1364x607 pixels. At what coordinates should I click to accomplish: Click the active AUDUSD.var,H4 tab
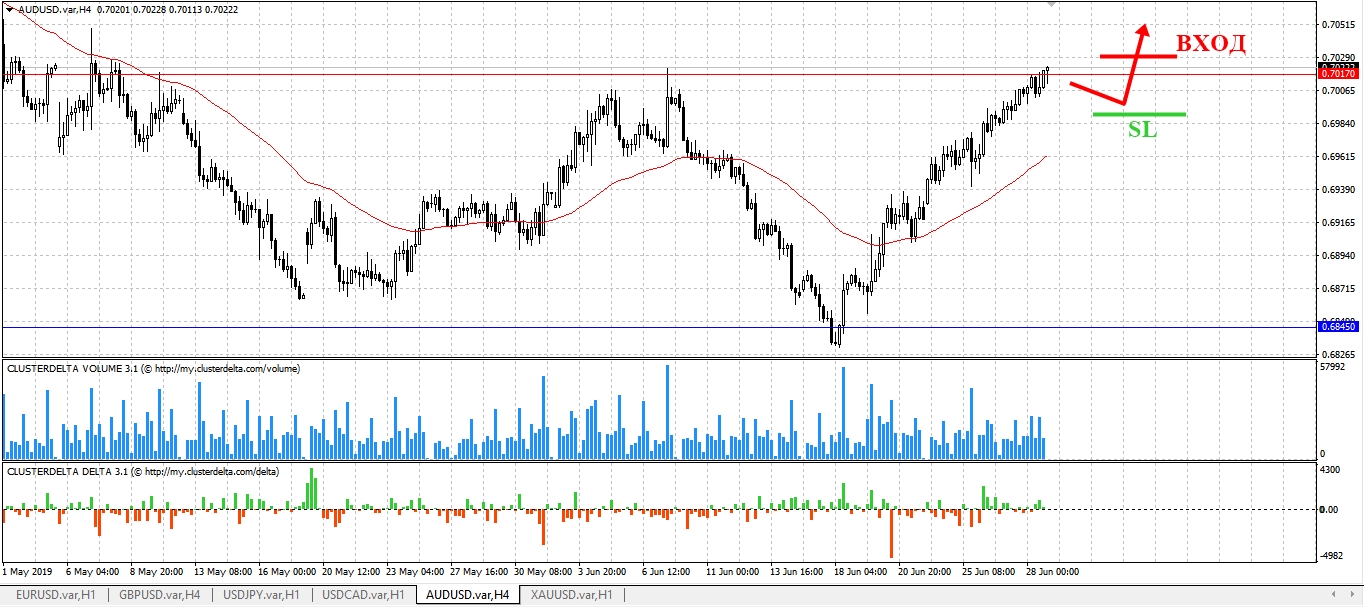pyautogui.click(x=468, y=595)
